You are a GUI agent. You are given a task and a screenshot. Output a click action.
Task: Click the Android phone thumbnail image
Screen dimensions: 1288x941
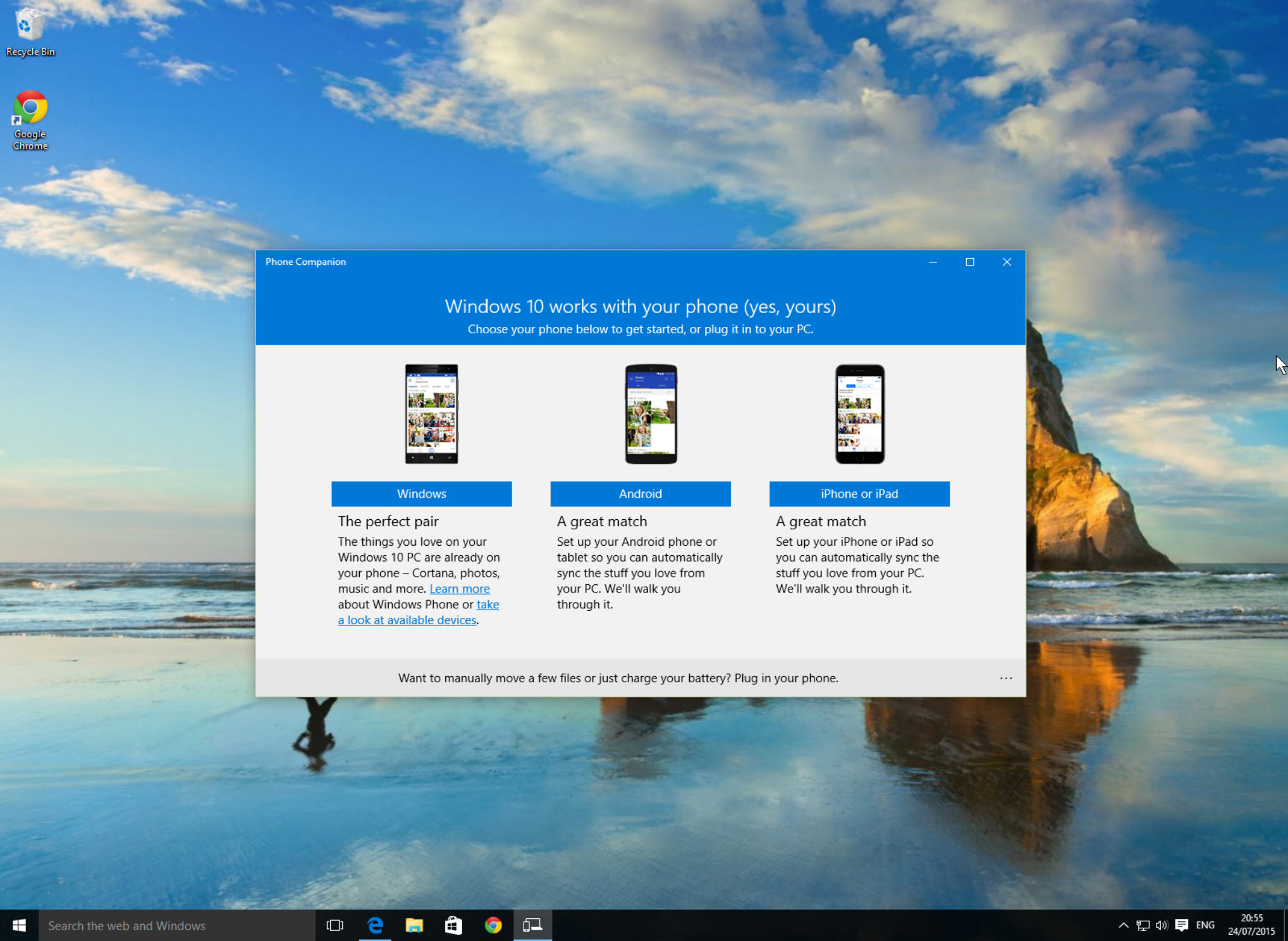click(x=640, y=413)
